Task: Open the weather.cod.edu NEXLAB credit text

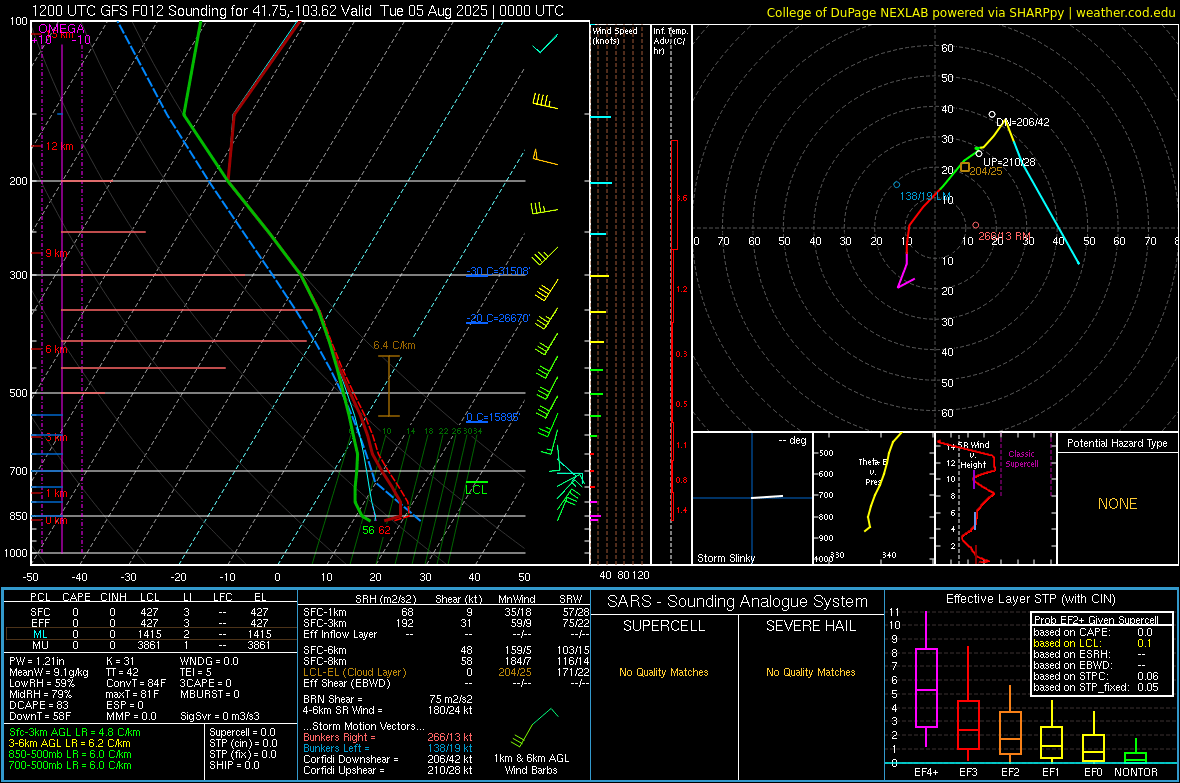Action: pyautogui.click(x=971, y=12)
